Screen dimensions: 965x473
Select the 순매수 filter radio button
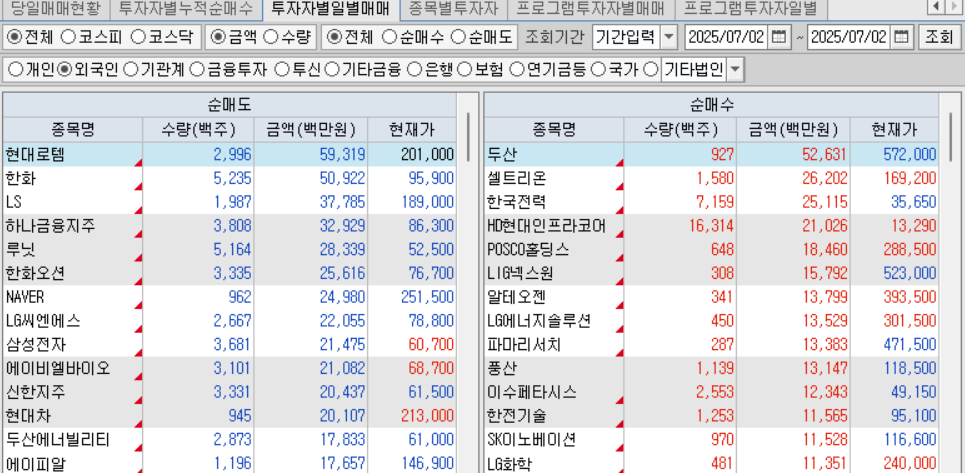[x=389, y=37]
